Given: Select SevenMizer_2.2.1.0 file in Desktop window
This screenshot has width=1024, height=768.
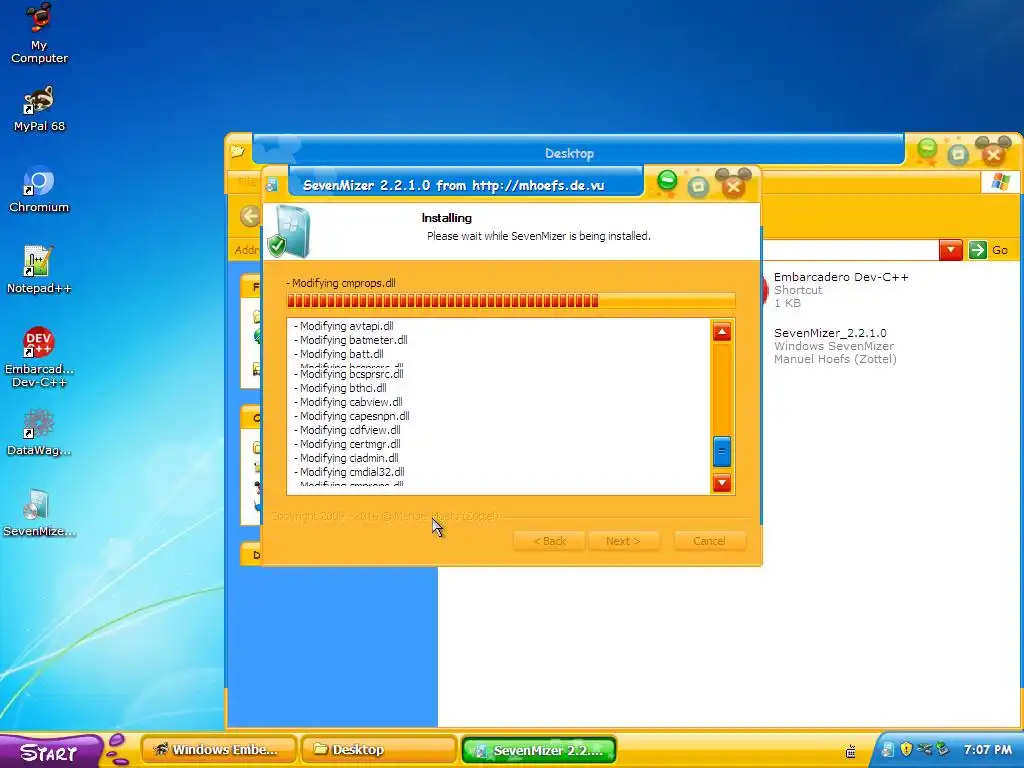Looking at the screenshot, I should click(835, 345).
